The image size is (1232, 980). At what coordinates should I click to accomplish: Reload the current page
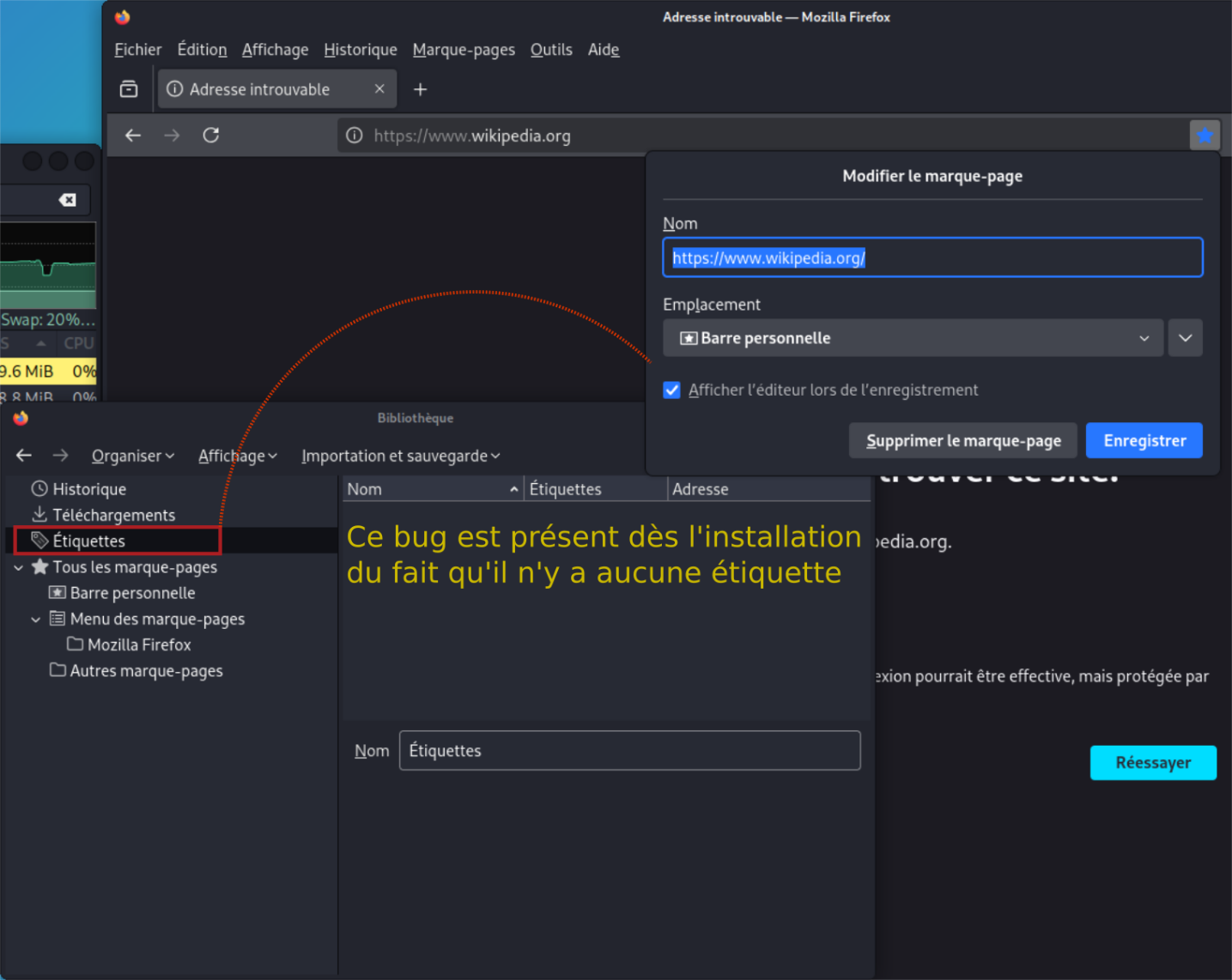point(211,136)
